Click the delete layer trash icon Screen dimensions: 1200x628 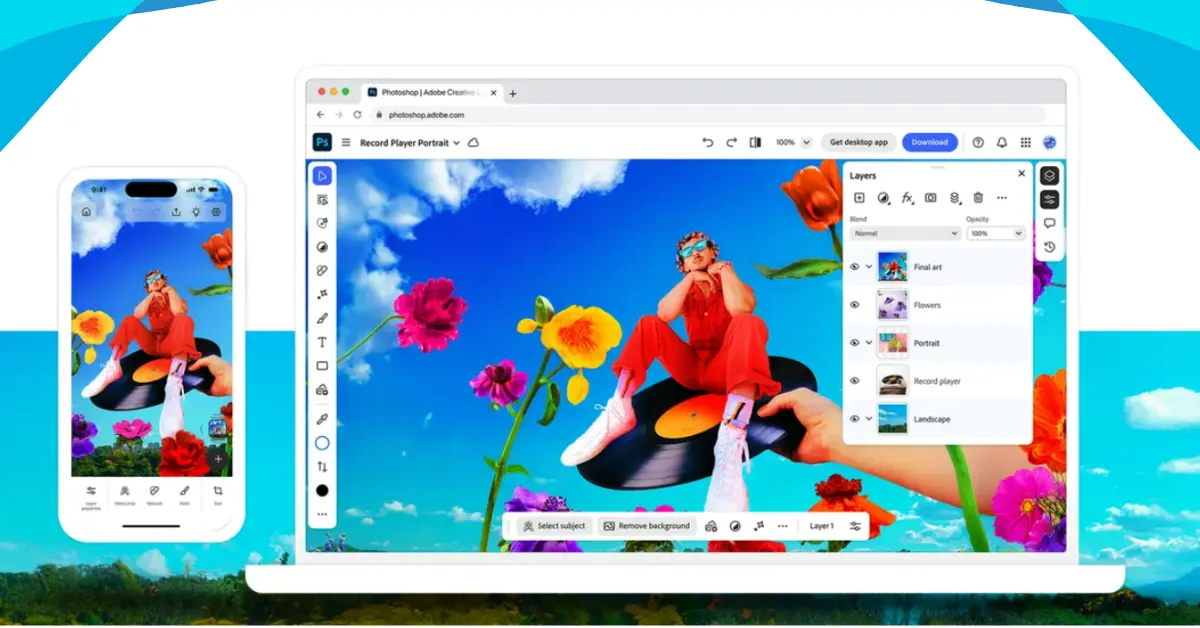[978, 198]
